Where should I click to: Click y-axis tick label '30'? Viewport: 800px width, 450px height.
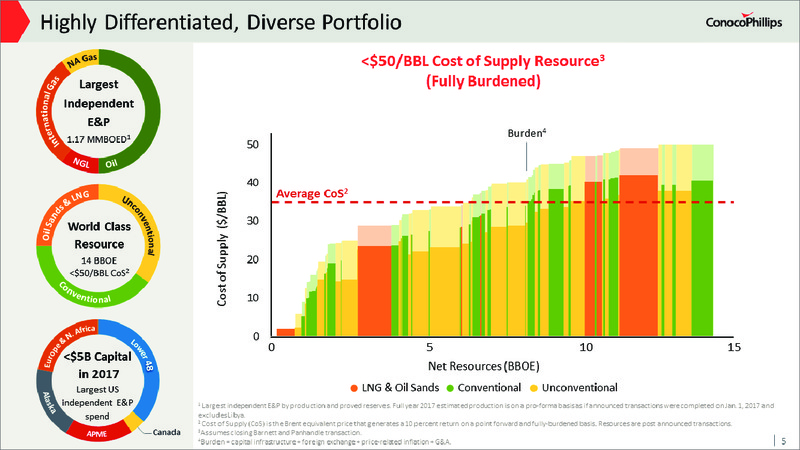[253, 221]
